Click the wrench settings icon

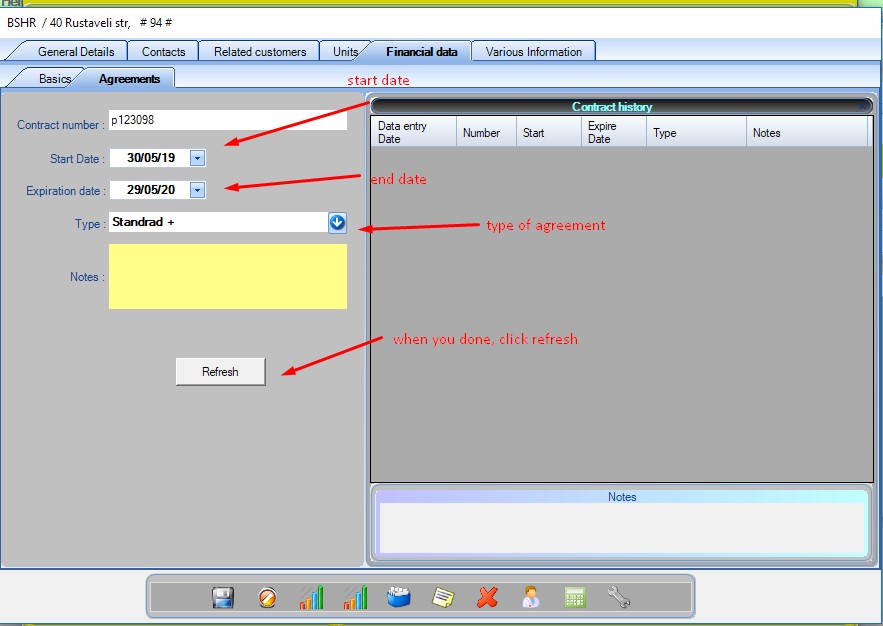coord(619,598)
